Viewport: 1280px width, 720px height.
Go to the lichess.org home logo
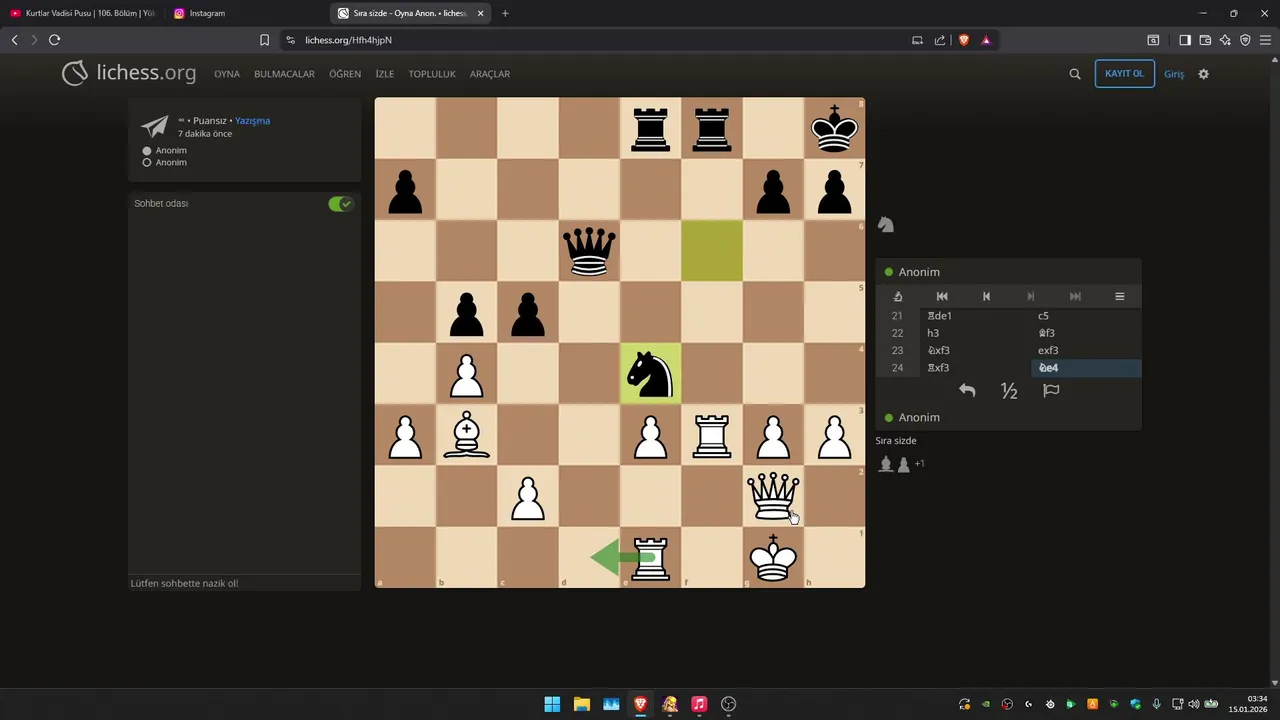129,73
